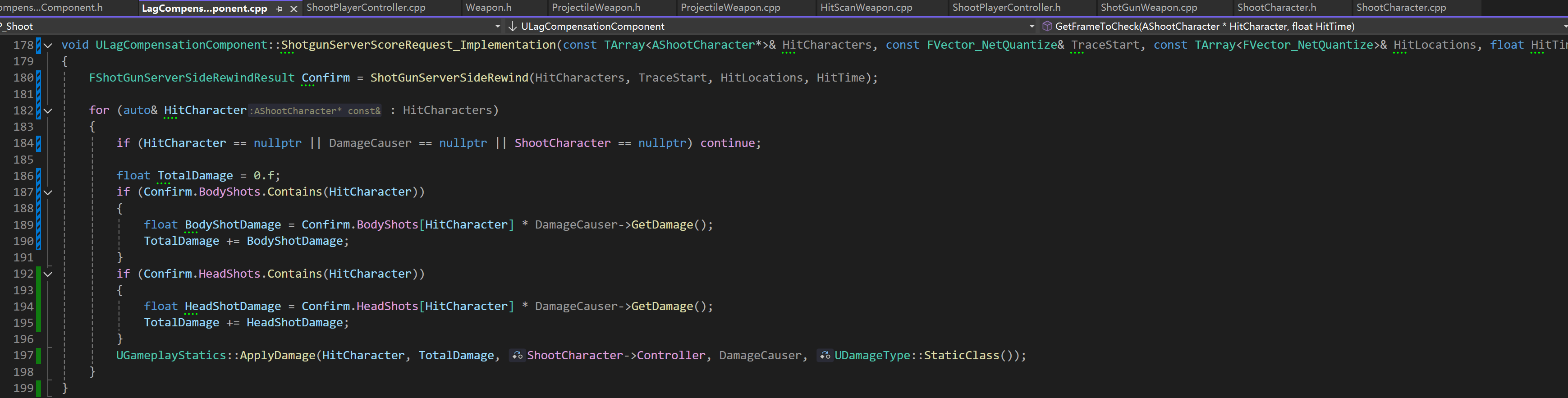Viewport: 1568px width, 398px height.
Task: Click TotalDamage variable on line 186
Action: click(195, 176)
